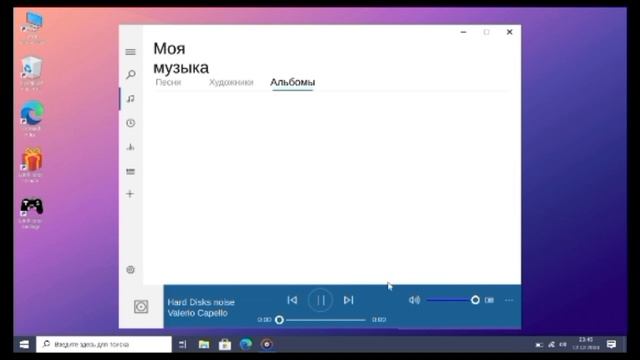Screen dimensions: 640x360
Task: Select the My Music note icon
Action: tap(131, 99)
